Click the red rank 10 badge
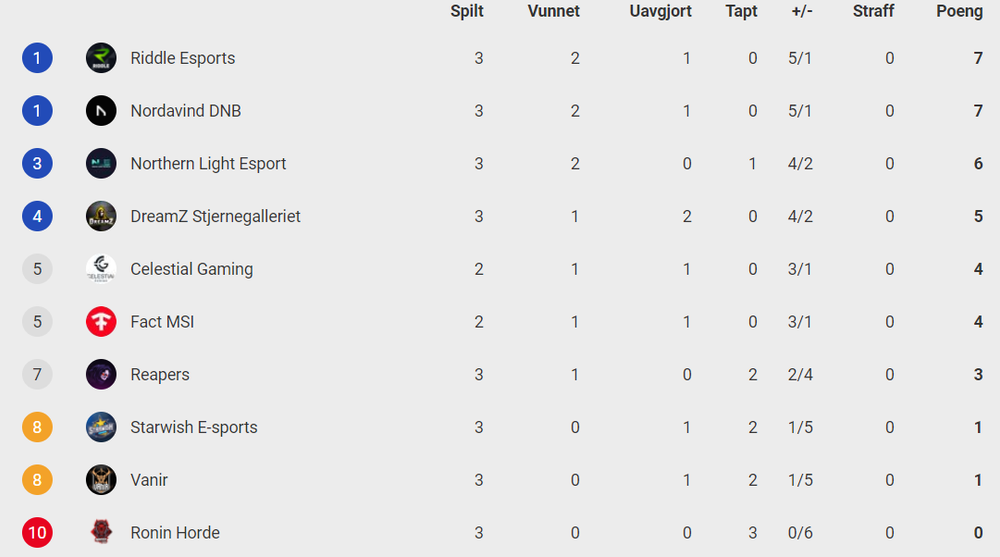 coord(37,533)
